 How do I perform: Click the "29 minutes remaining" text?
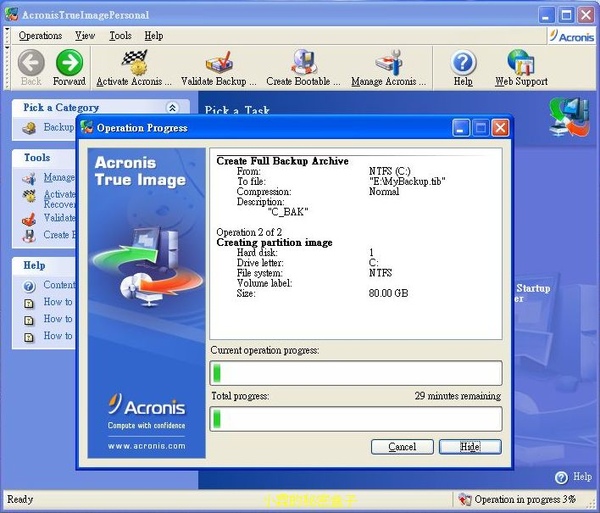pos(458,396)
